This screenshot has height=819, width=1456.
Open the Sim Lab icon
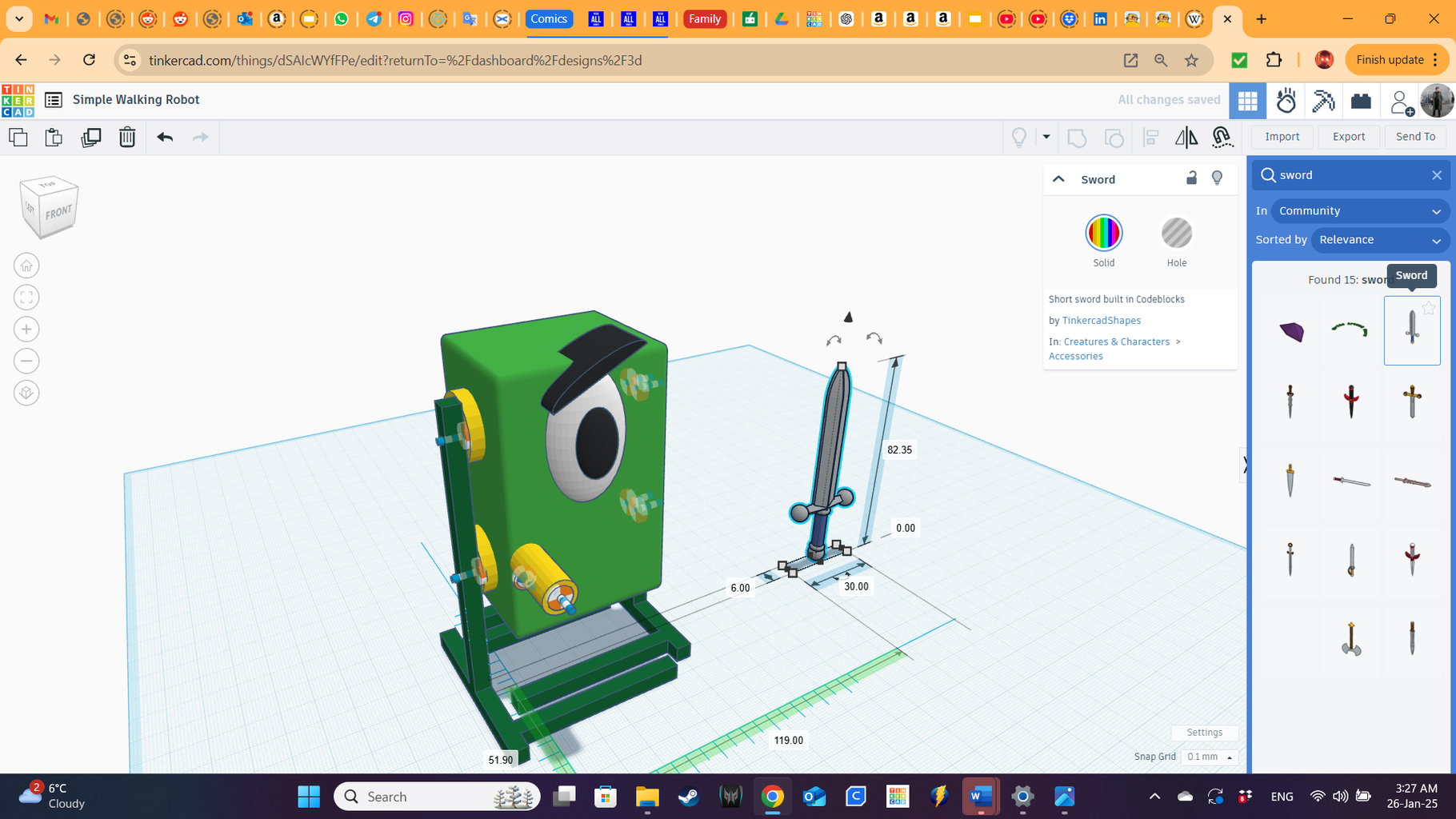(1286, 101)
